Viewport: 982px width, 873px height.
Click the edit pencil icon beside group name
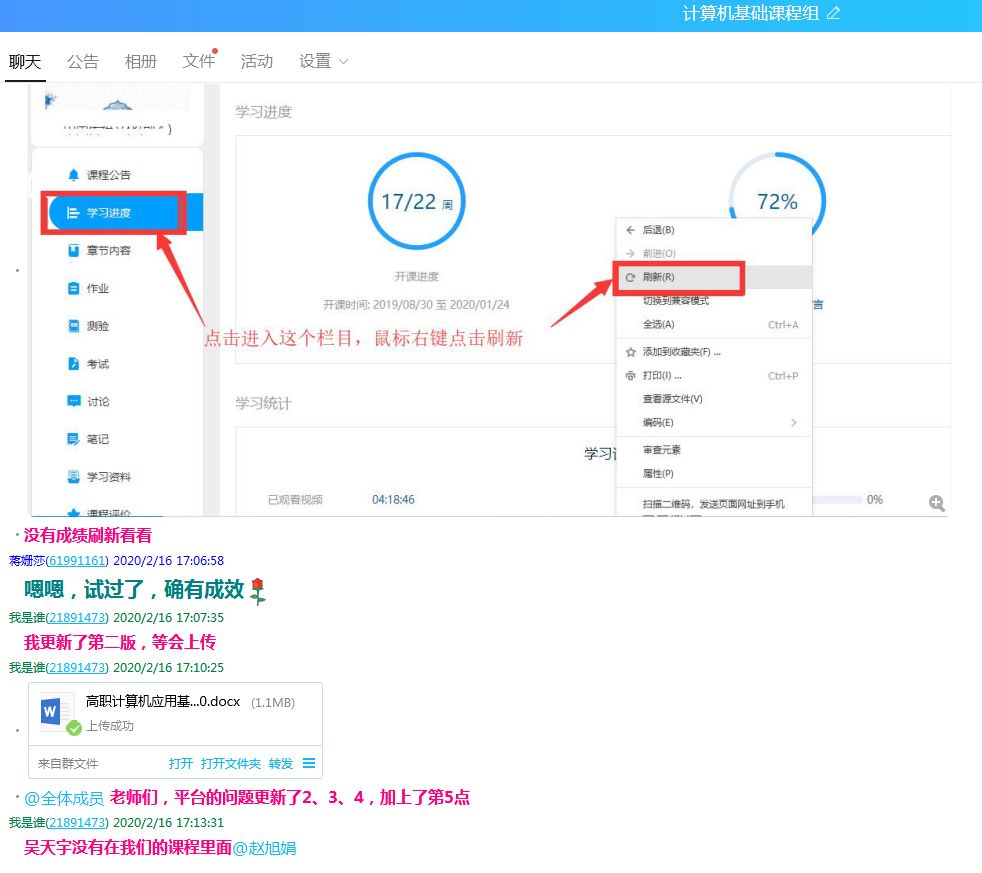[x=834, y=14]
